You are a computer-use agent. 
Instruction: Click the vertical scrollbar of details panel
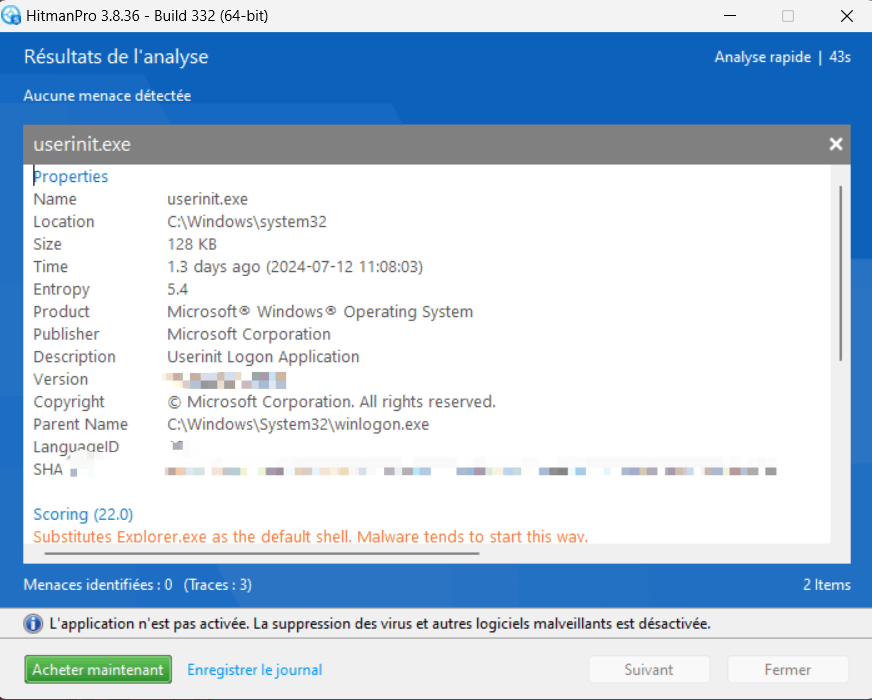[840, 274]
